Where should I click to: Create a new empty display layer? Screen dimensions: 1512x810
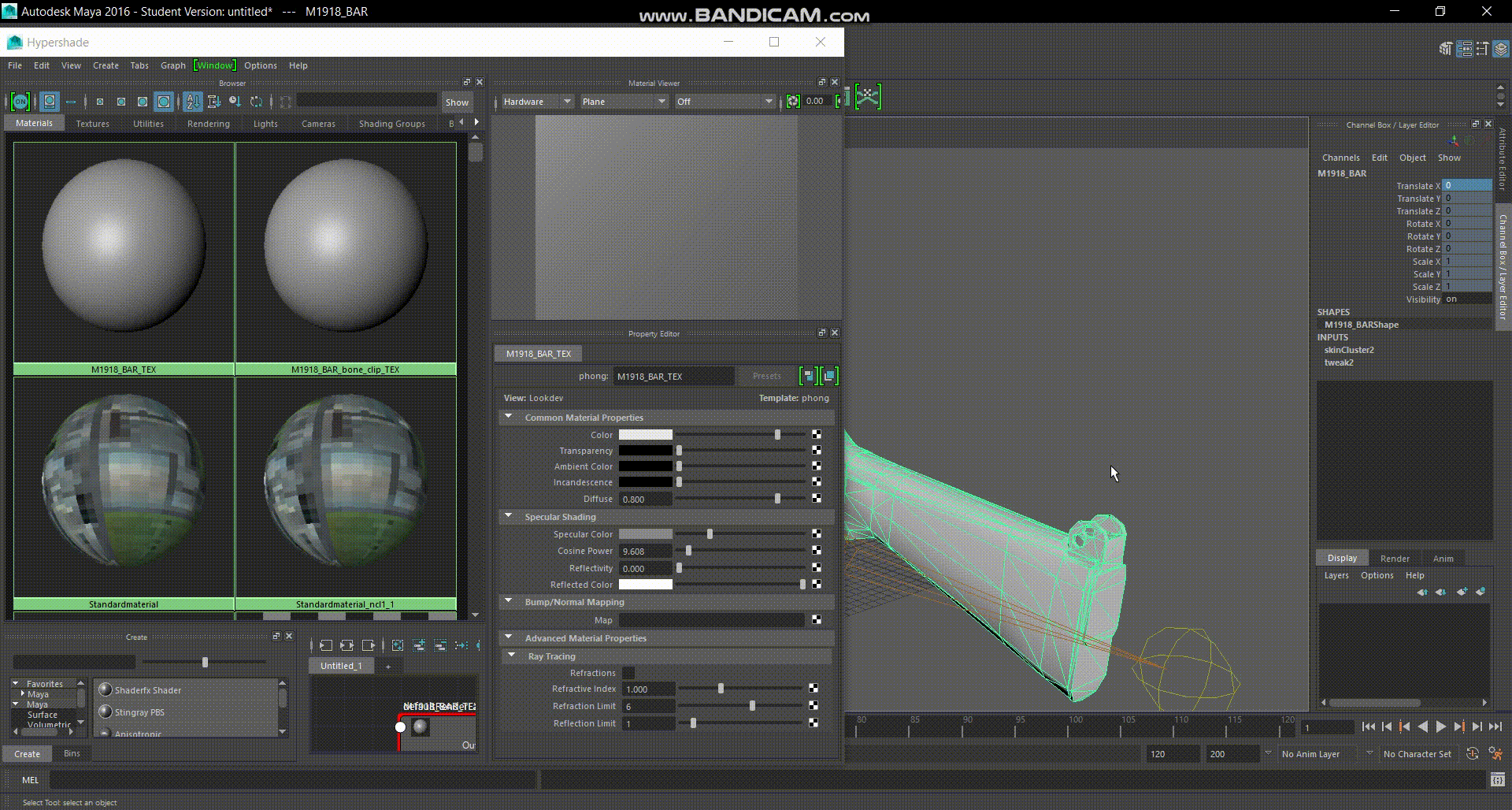(x=1462, y=591)
